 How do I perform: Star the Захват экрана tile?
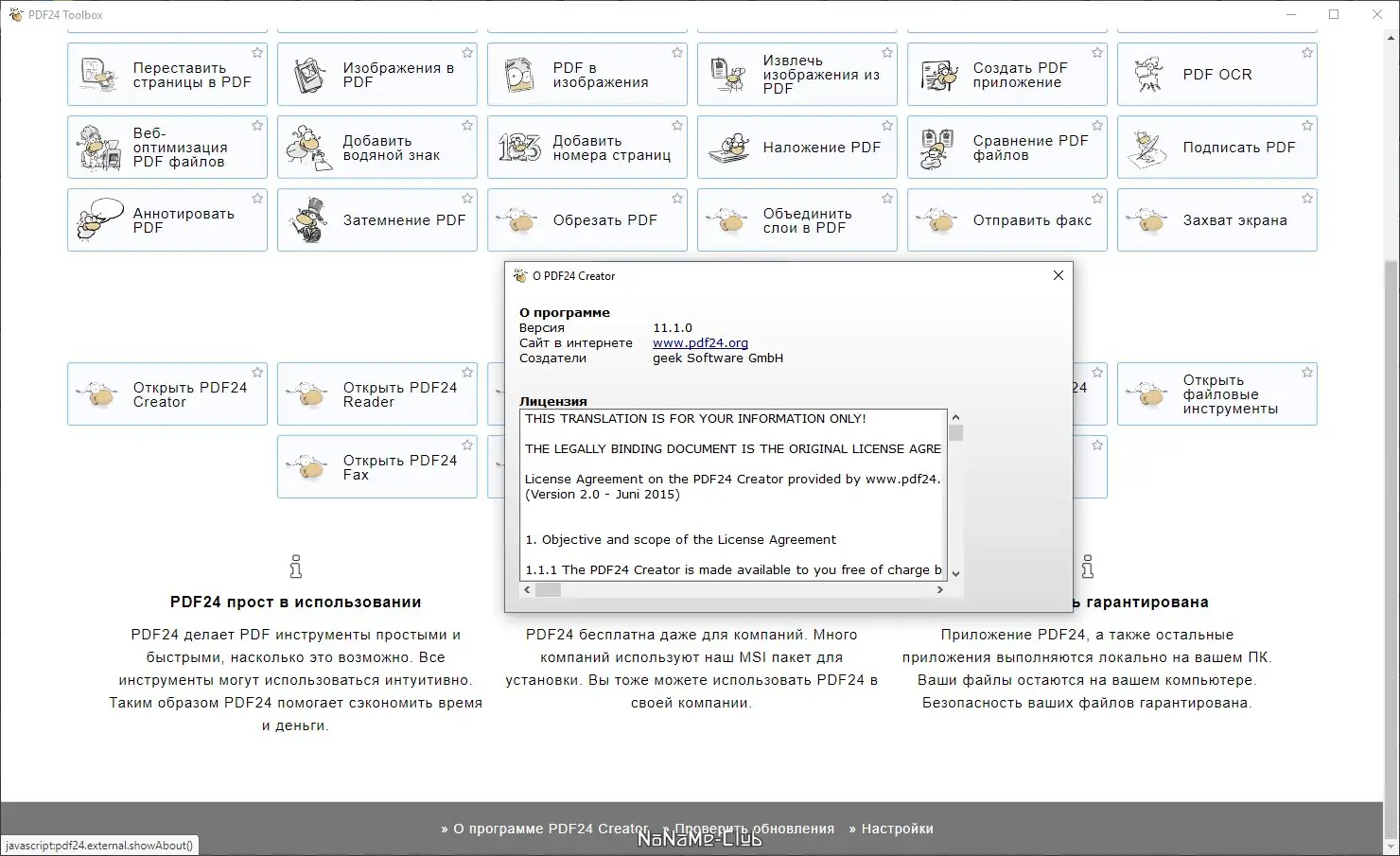coord(1307,199)
